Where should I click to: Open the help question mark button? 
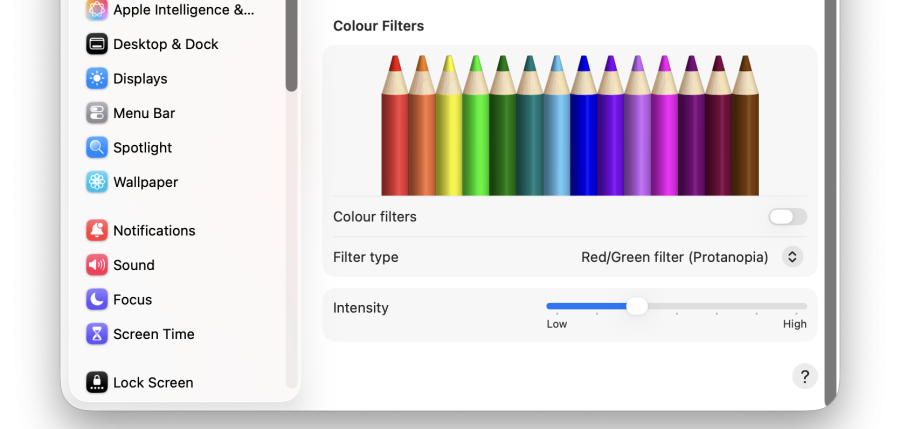[805, 377]
